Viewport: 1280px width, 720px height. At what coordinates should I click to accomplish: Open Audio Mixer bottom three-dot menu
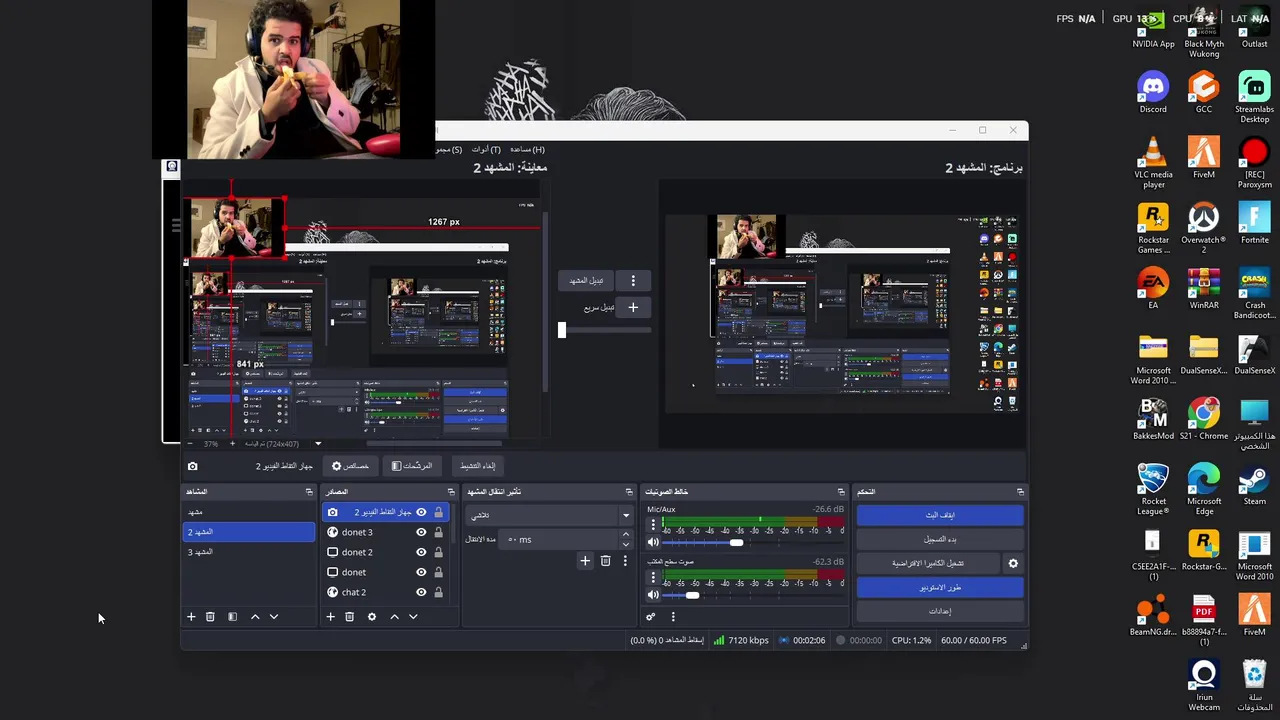click(673, 617)
